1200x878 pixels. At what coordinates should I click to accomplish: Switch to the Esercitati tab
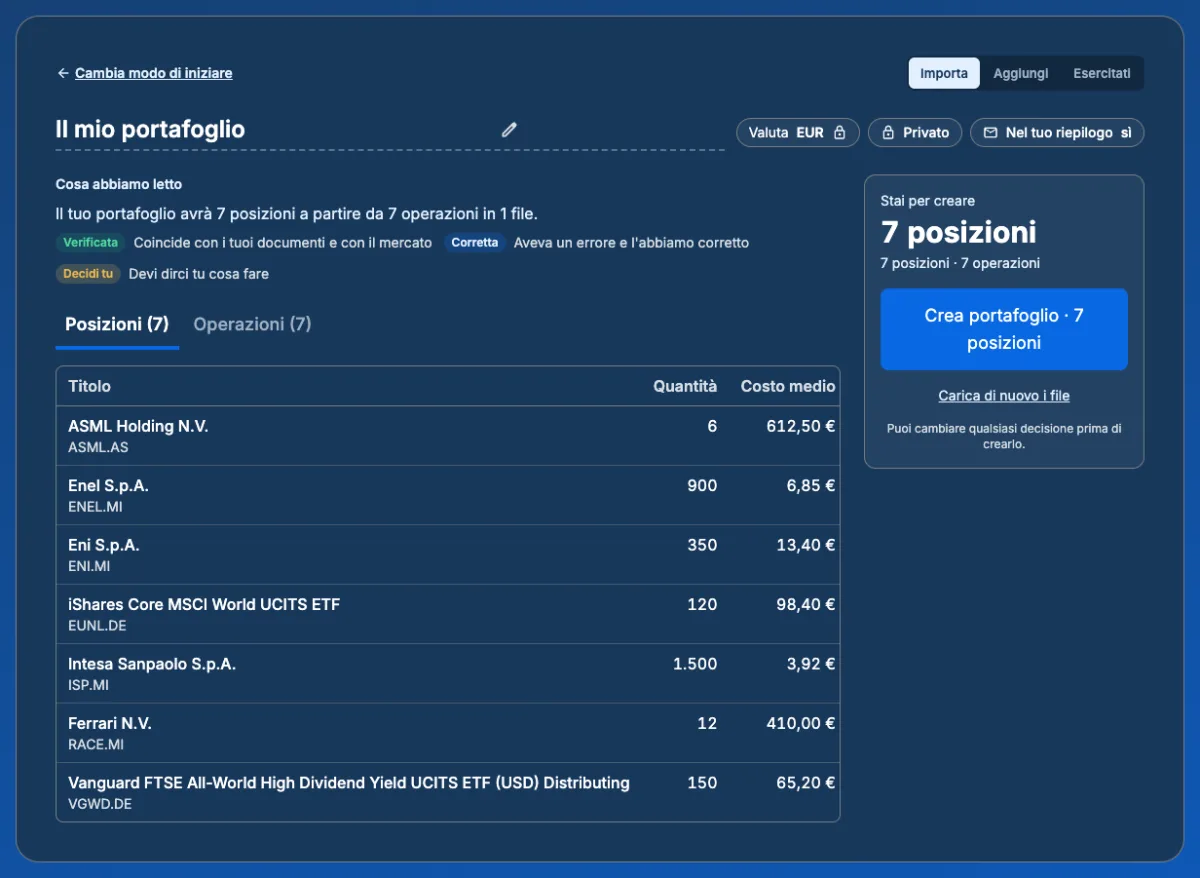tap(1102, 73)
